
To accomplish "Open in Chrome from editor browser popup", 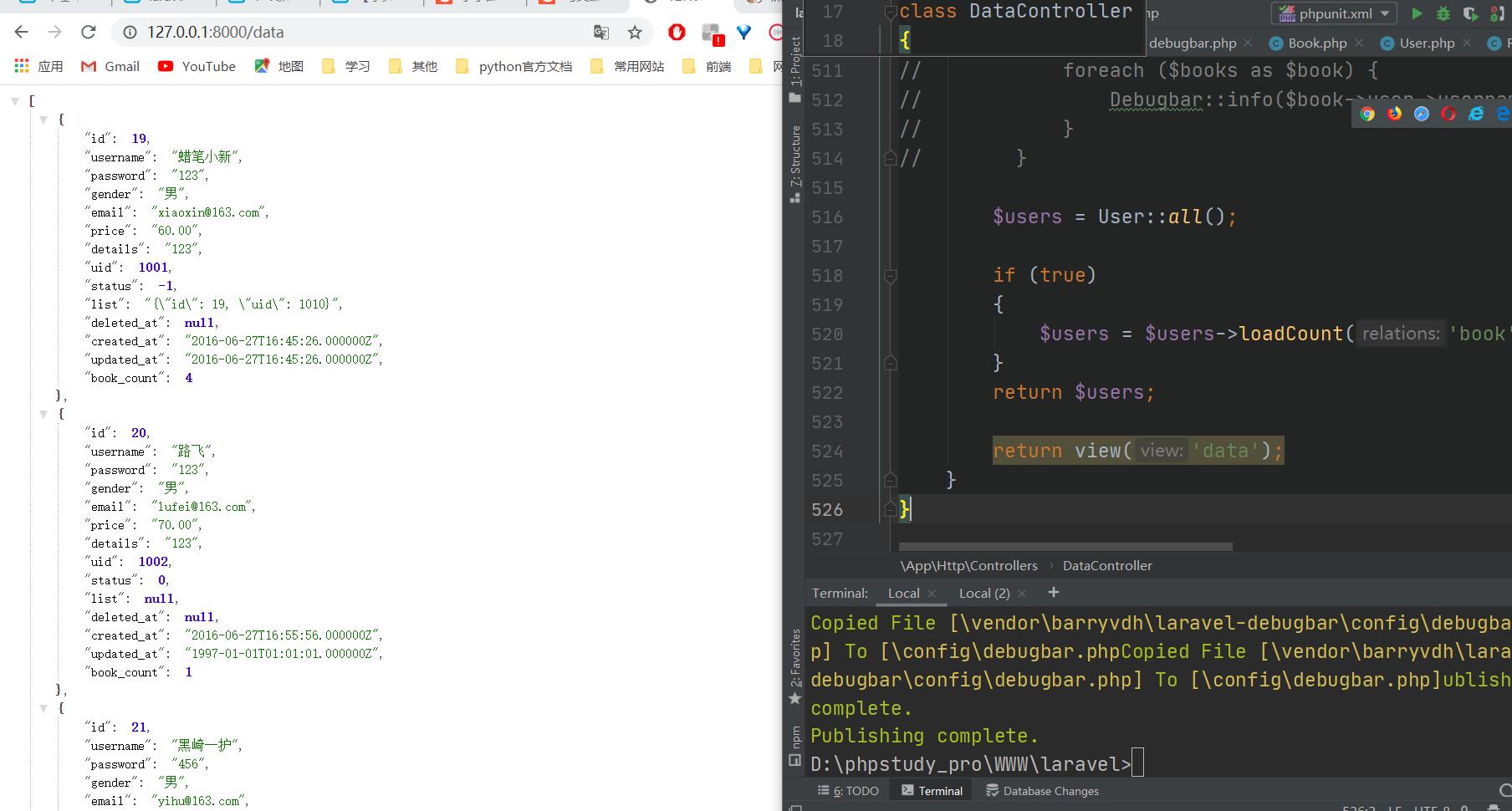I will 1367,114.
